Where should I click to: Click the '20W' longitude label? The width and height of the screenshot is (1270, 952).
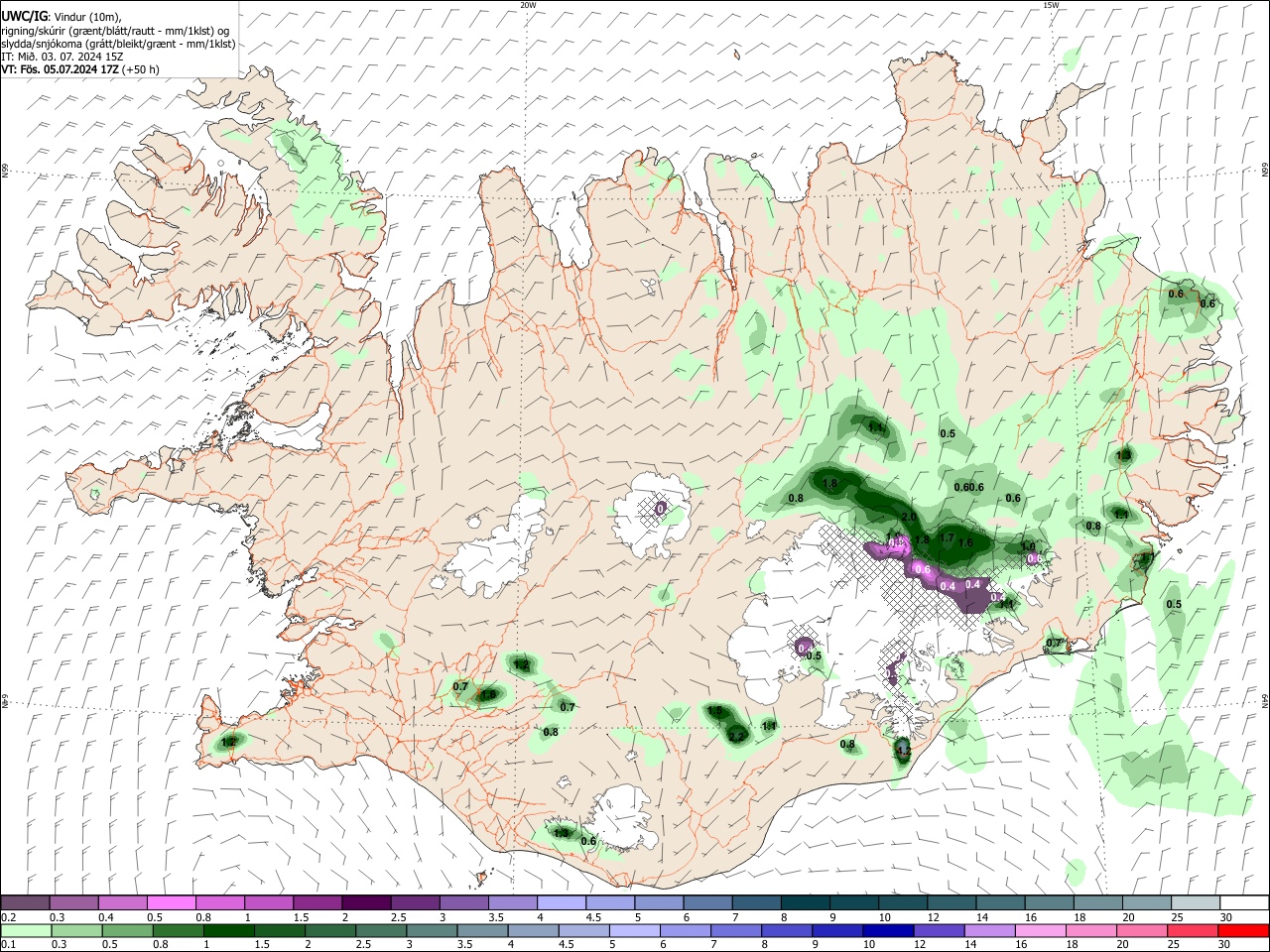528,5
